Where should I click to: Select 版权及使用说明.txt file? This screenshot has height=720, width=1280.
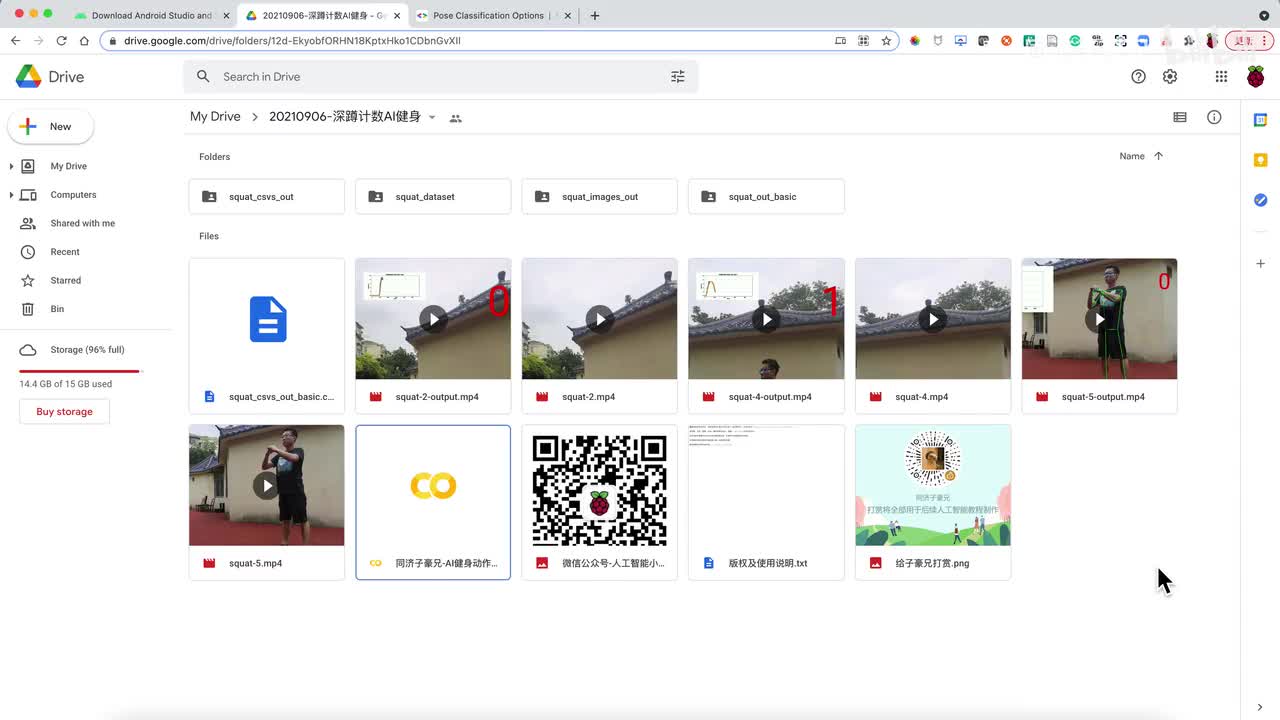(x=766, y=502)
